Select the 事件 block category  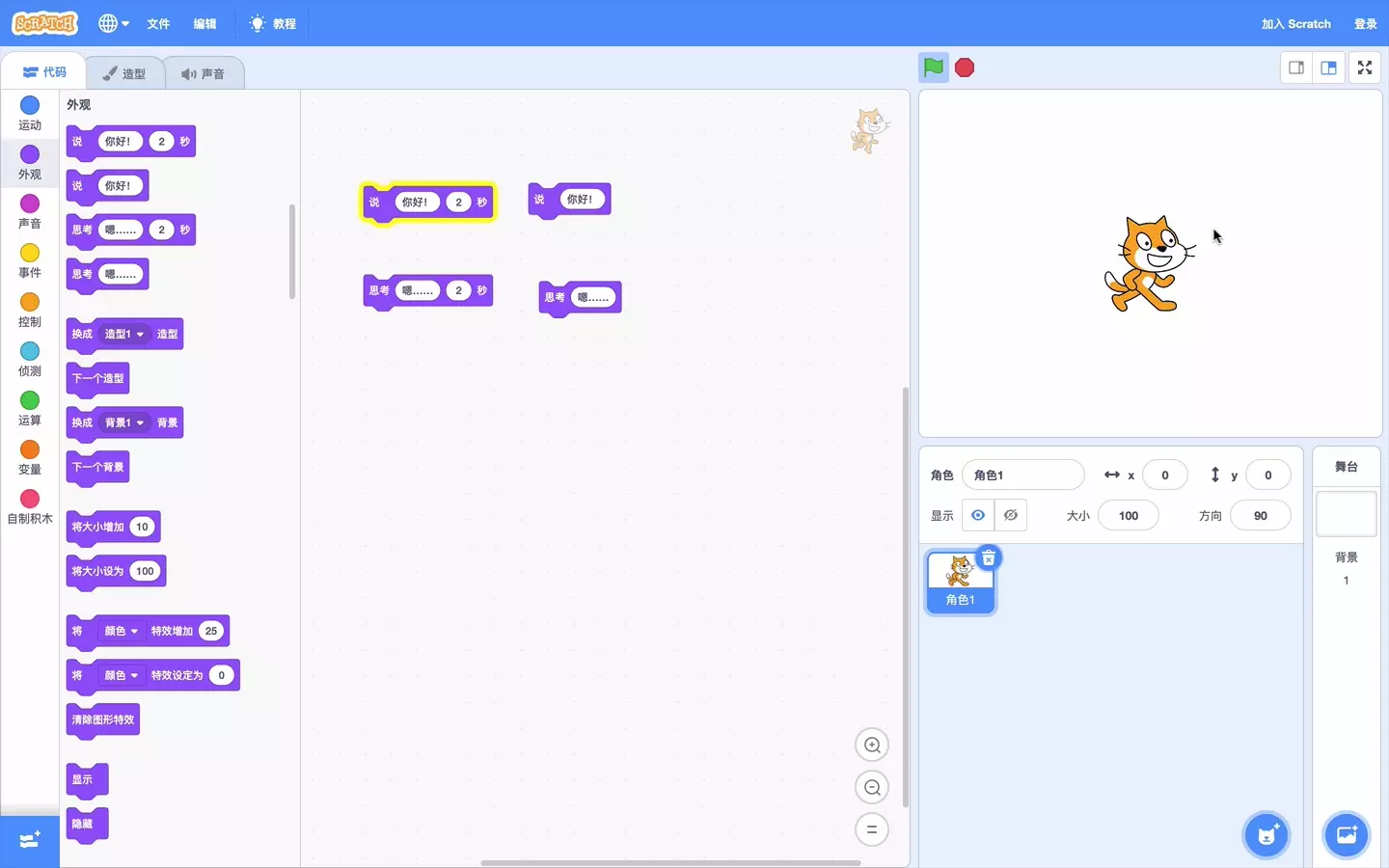click(x=30, y=260)
